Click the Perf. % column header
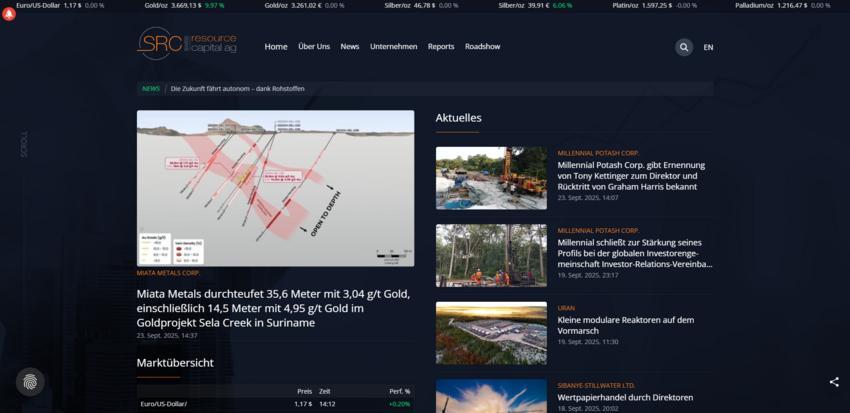The width and height of the screenshot is (850, 413). [400, 391]
